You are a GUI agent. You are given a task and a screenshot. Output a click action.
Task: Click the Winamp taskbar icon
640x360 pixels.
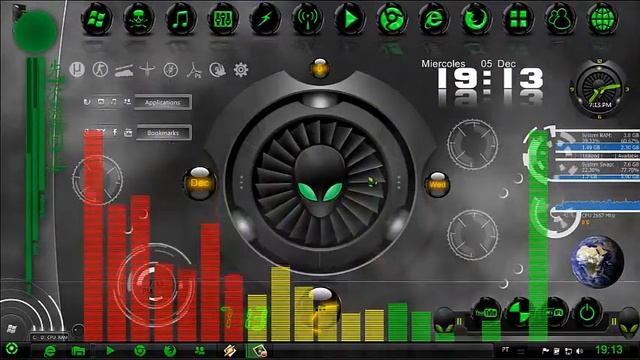coord(230,351)
